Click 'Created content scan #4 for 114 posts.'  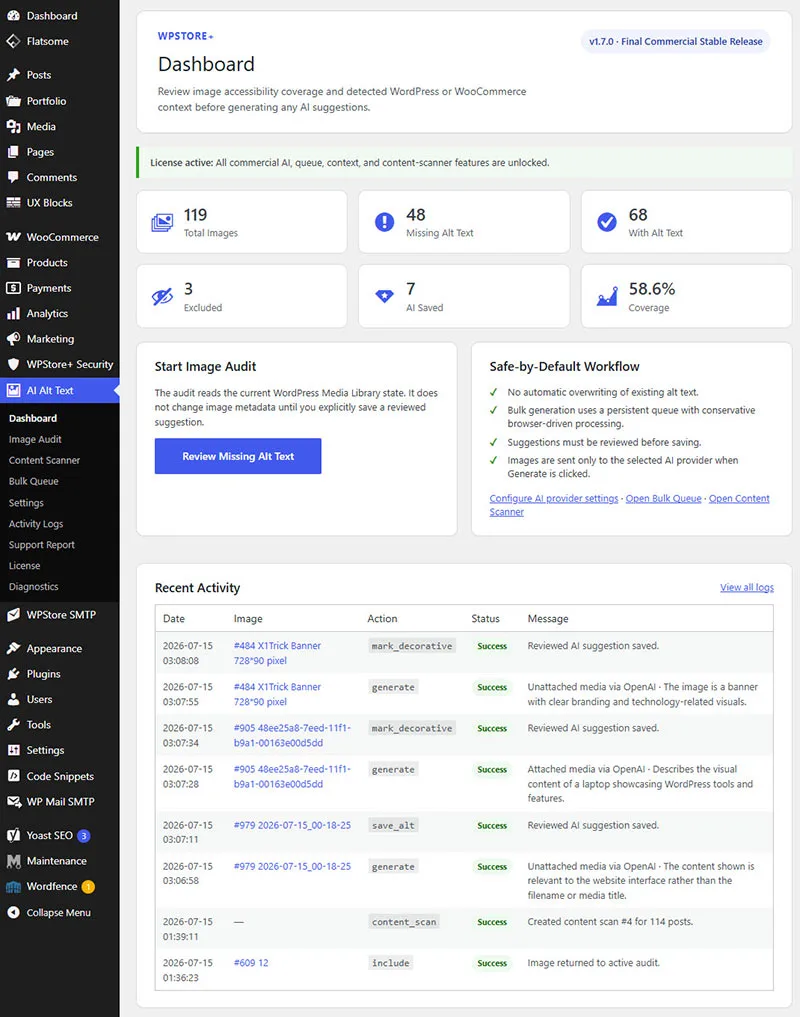[610, 921]
